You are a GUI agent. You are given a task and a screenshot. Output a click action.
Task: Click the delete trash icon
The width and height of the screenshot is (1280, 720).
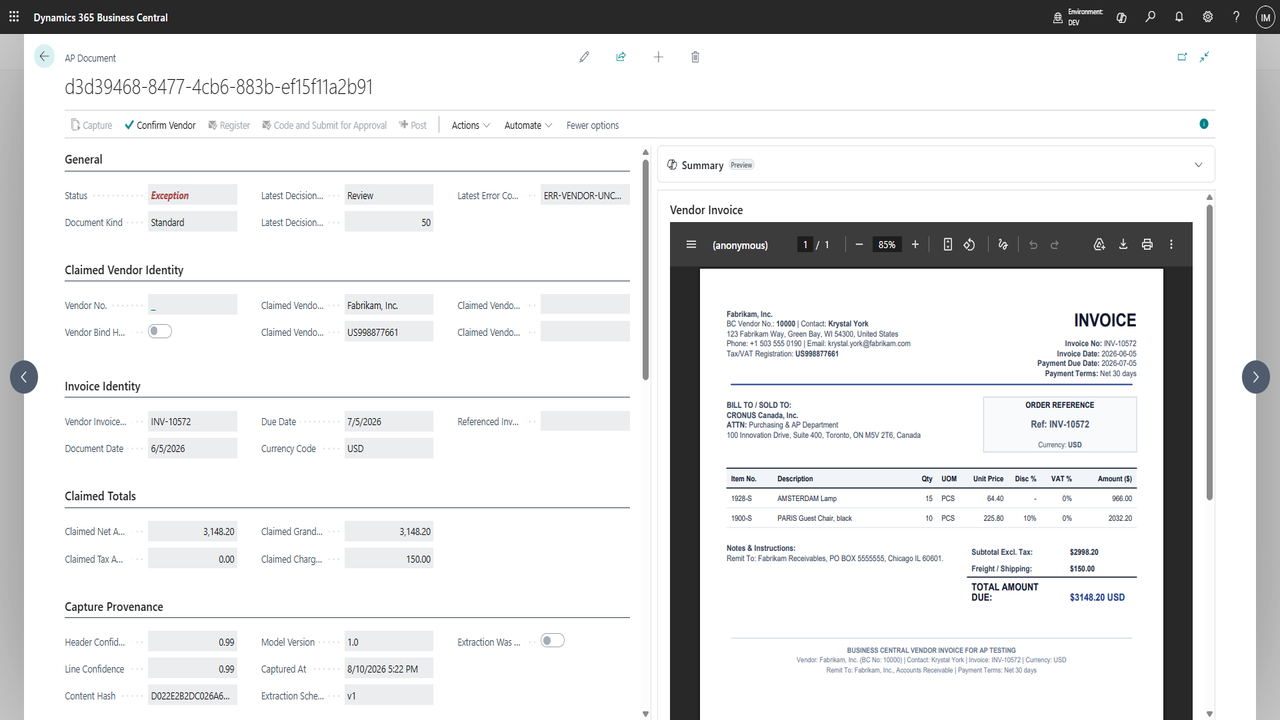click(x=695, y=57)
